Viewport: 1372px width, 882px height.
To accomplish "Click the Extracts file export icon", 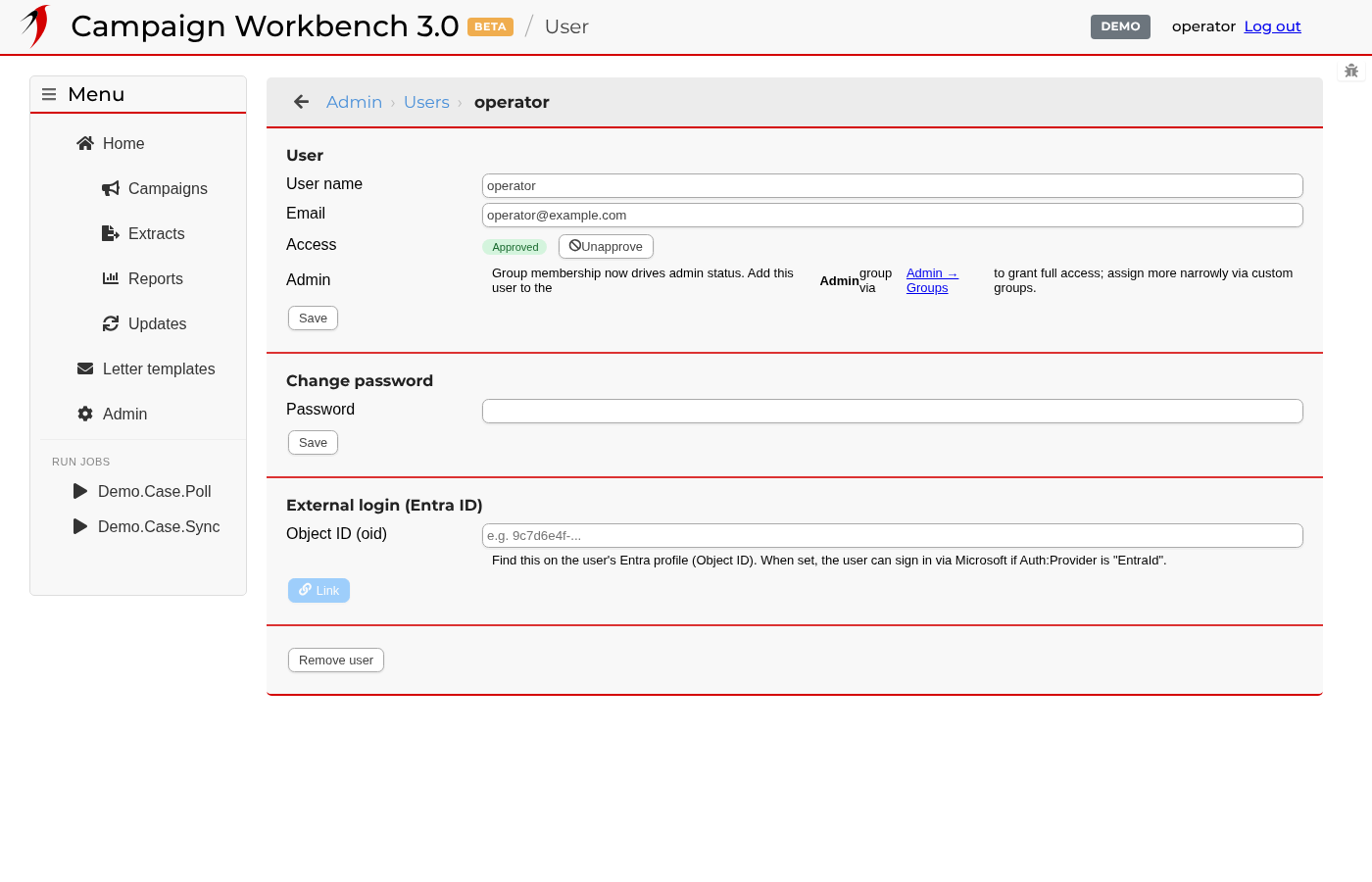I will click(111, 233).
